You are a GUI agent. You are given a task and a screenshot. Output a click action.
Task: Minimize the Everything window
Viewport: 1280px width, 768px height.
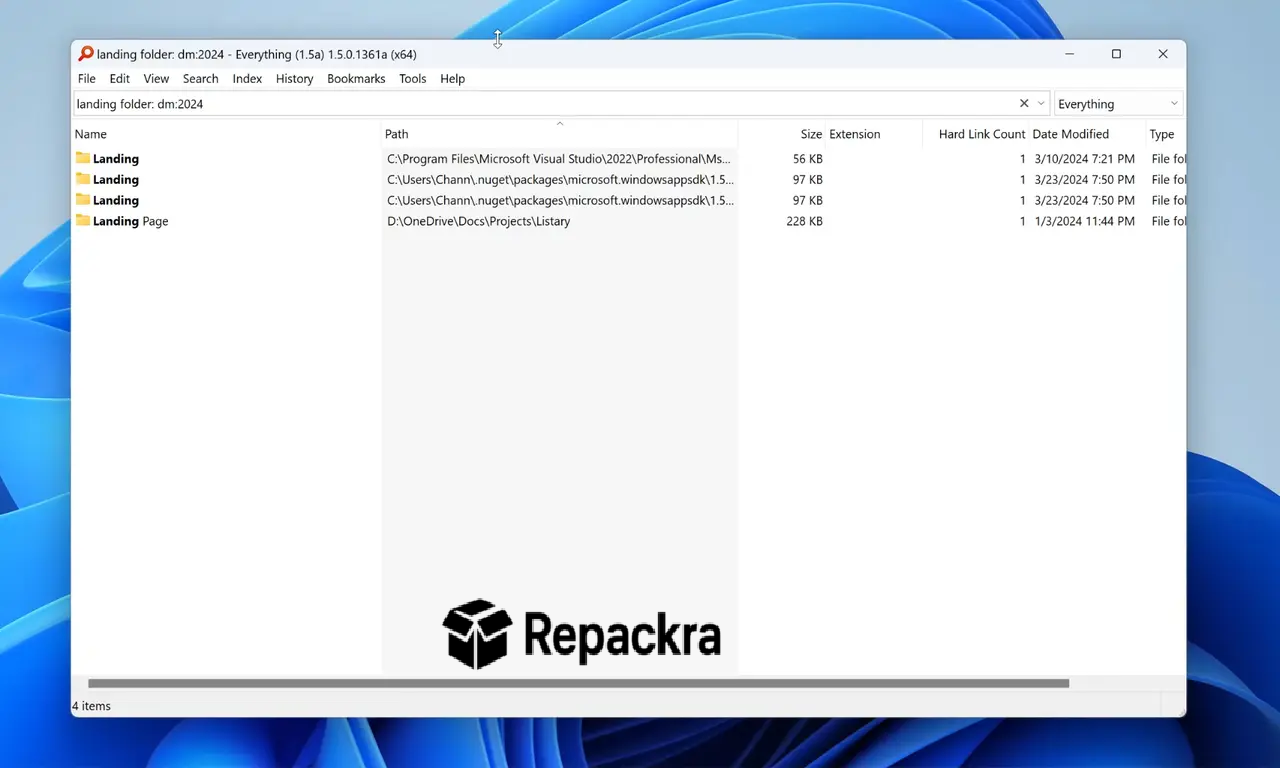(x=1070, y=54)
